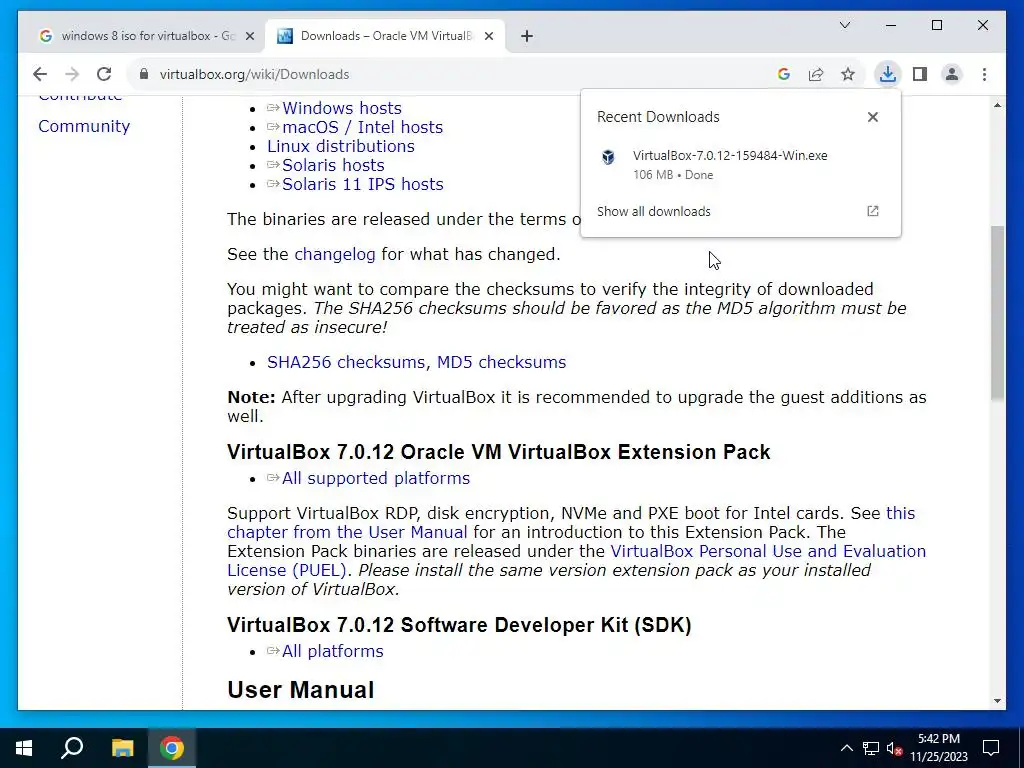The width and height of the screenshot is (1024, 768).
Task: Open the changelog link
Action: pyautogui.click(x=335, y=254)
